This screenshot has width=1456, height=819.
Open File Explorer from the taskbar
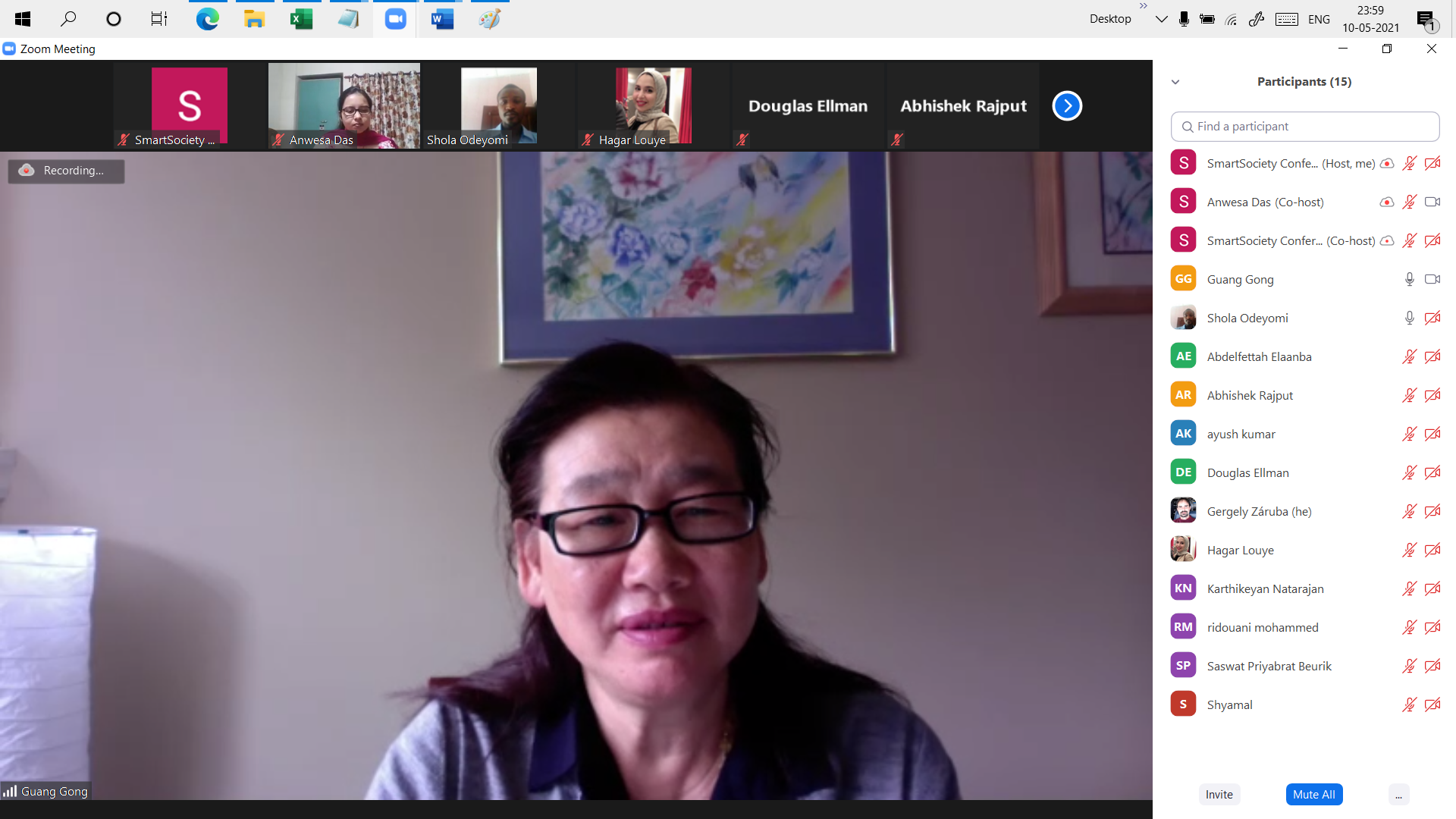click(x=254, y=19)
